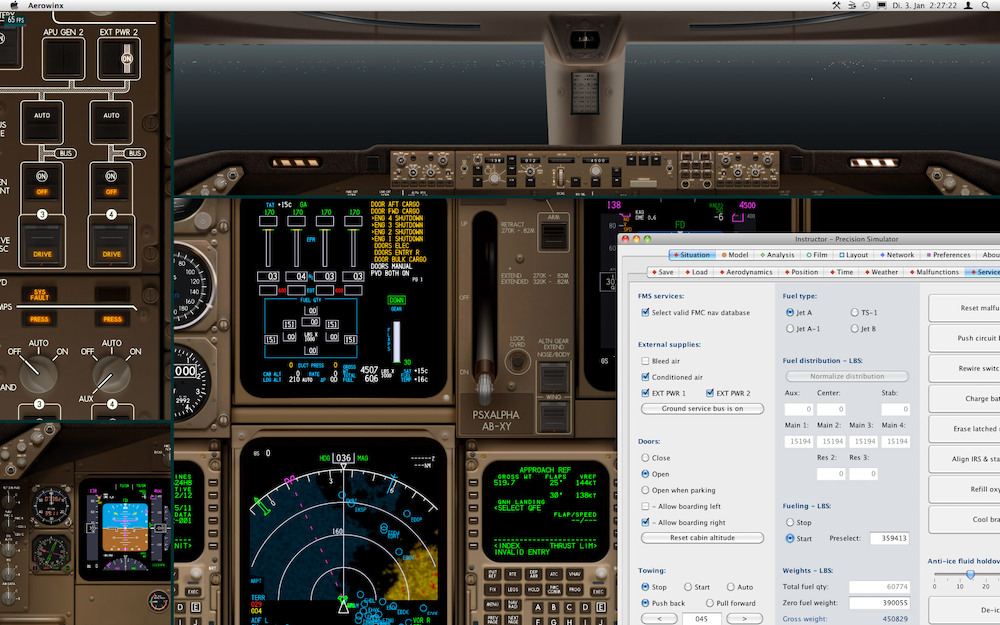
Task: Click the fueling Preselect field 359413
Action: tap(889, 538)
